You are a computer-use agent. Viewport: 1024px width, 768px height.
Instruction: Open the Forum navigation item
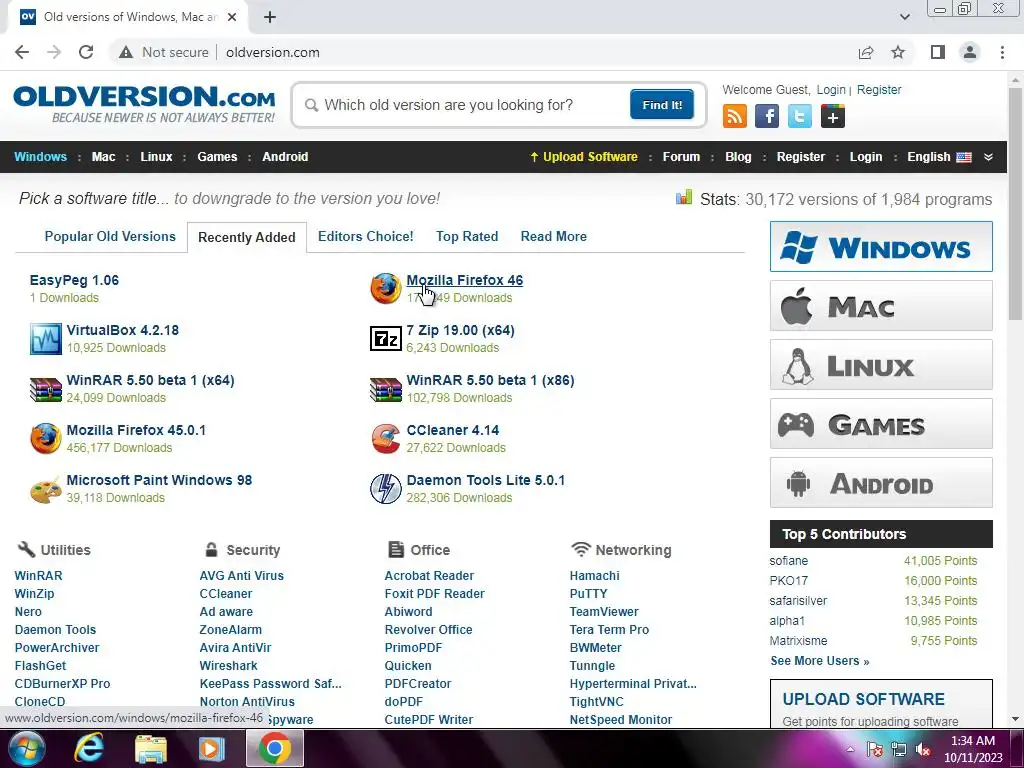click(681, 157)
